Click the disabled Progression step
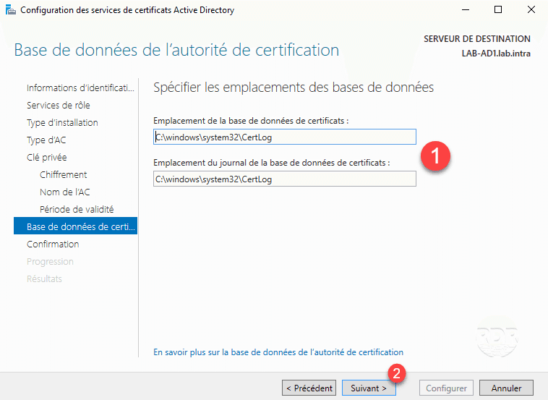The width and height of the screenshot is (548, 400). point(50,261)
